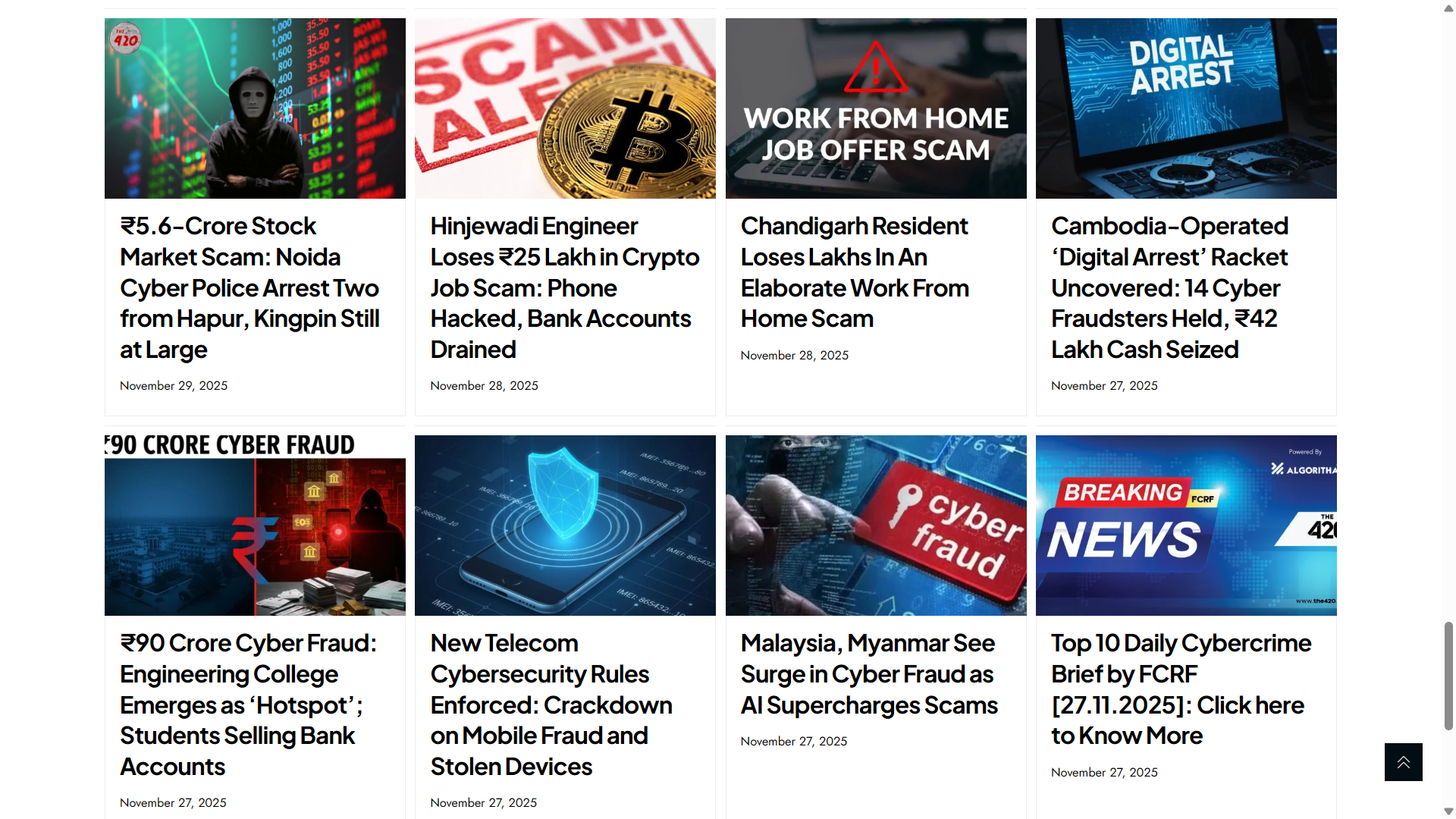Click the scrollbar down arrow
1456x819 pixels.
tap(1448, 811)
